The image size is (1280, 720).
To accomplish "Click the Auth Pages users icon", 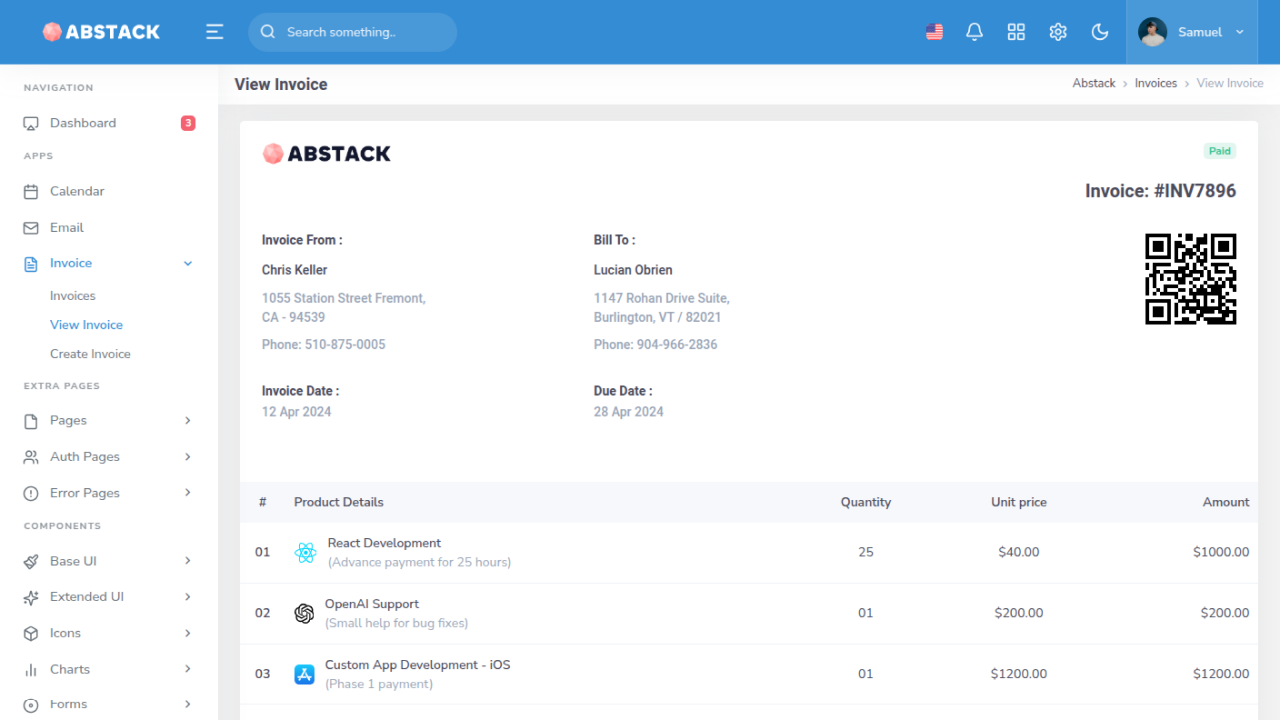I will [x=31, y=457].
